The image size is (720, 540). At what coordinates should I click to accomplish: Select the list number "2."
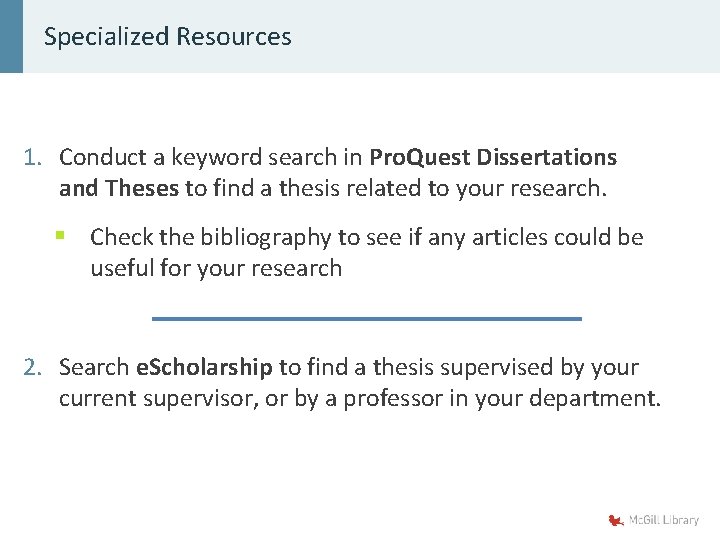tap(34, 367)
